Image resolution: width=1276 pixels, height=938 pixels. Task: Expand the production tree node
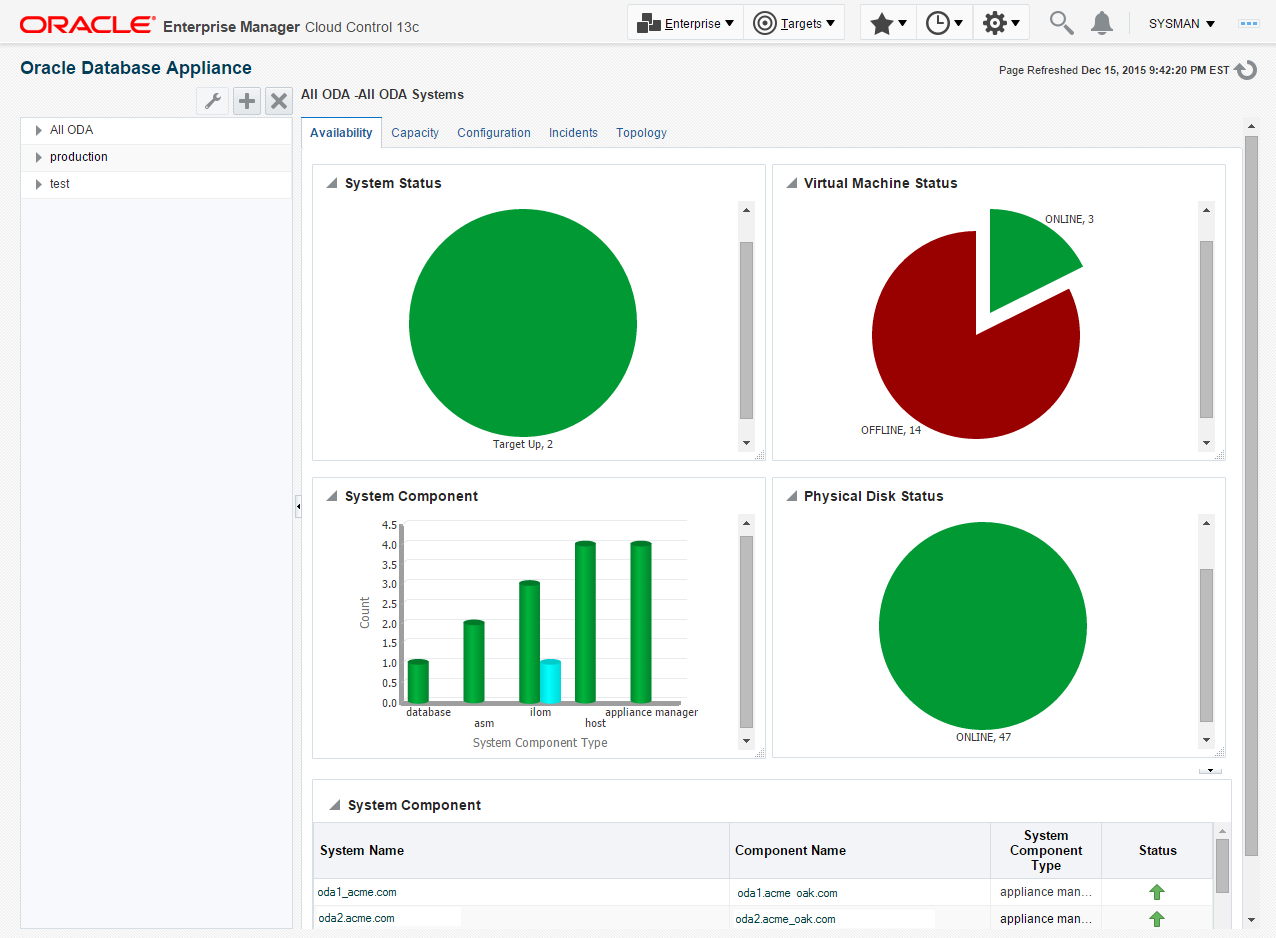[39, 157]
